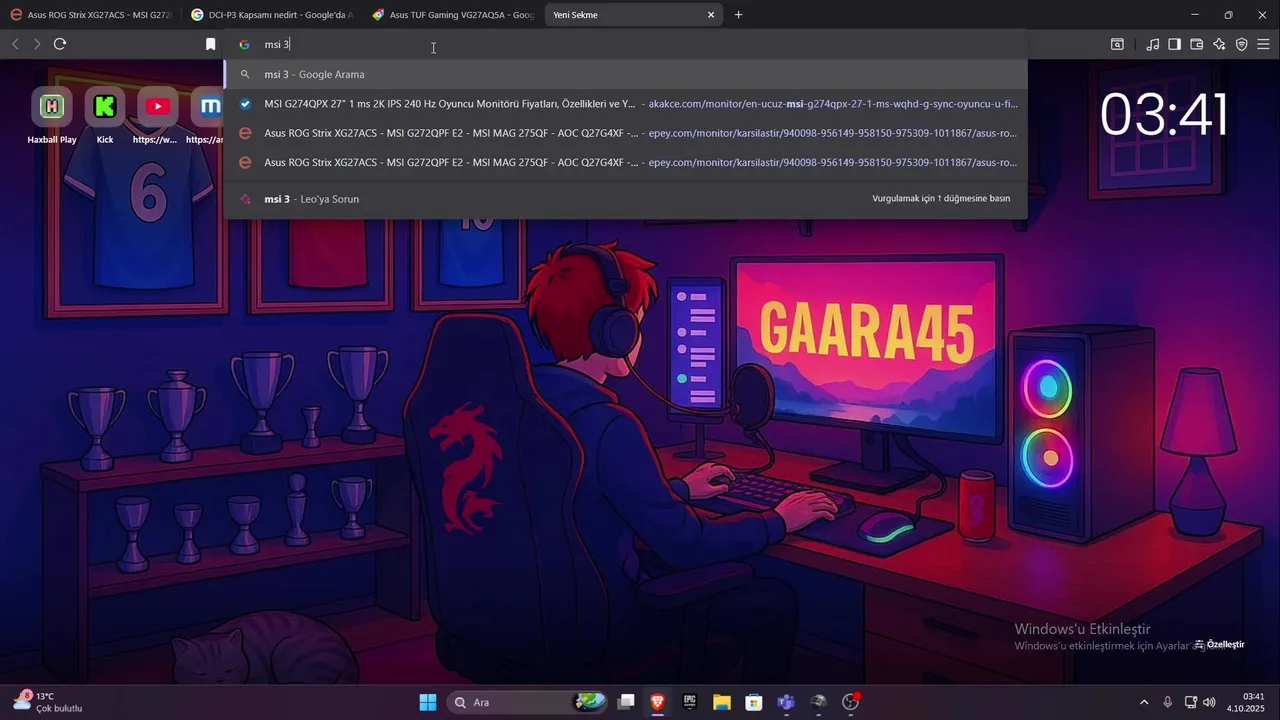Screen dimensions: 1280x720
Task: Close the 'Yeni Sekme' tab
Action: [711, 15]
